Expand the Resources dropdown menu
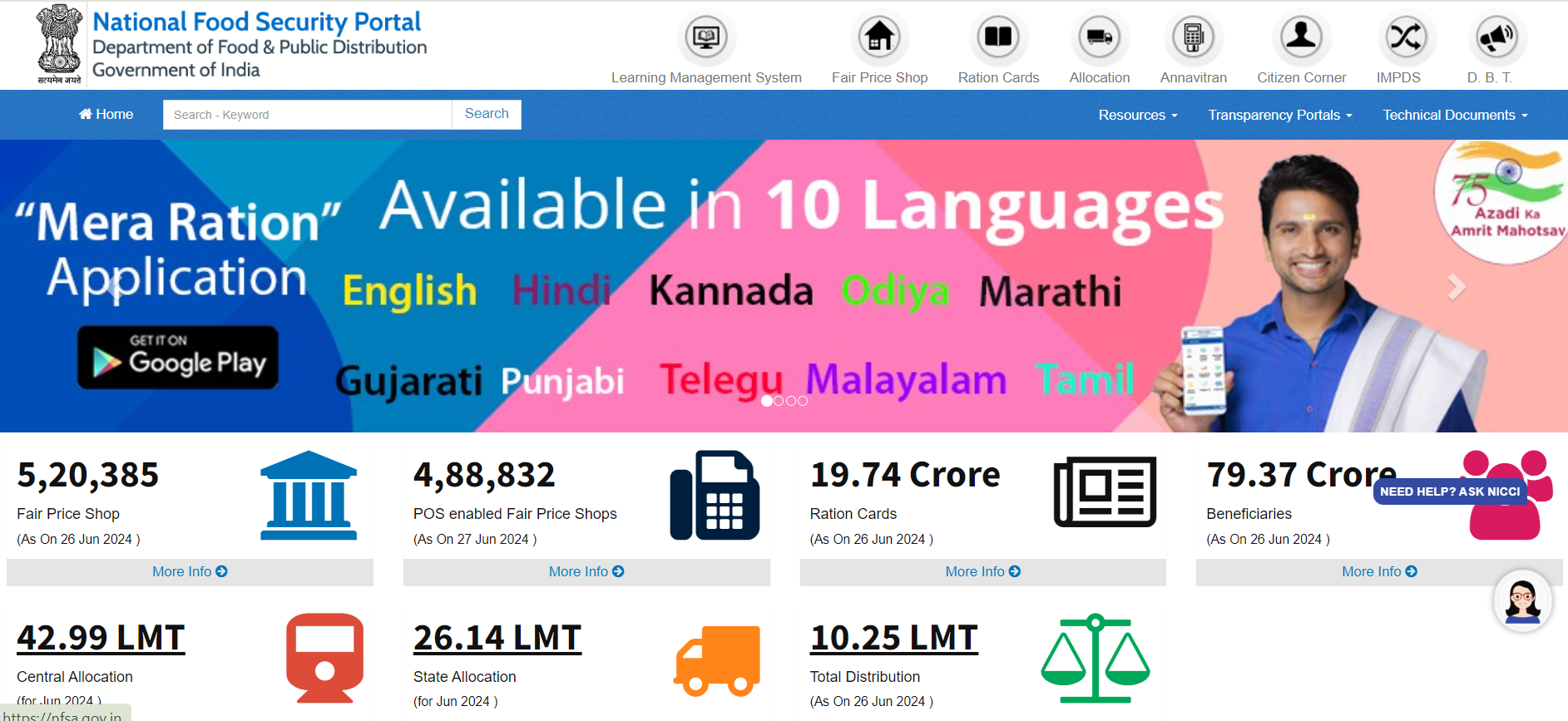 point(1137,115)
